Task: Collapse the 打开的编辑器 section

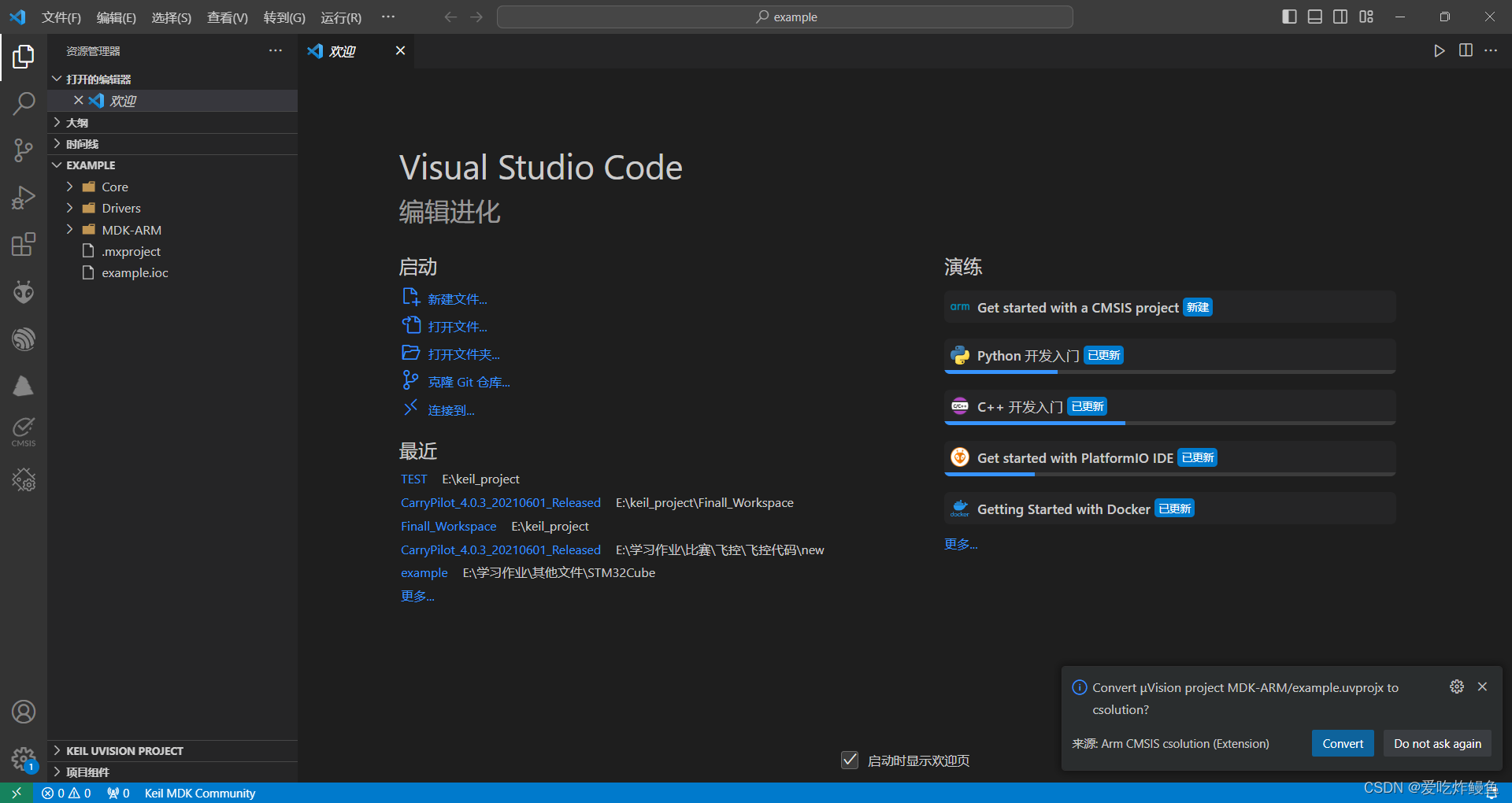Action: tap(172, 79)
